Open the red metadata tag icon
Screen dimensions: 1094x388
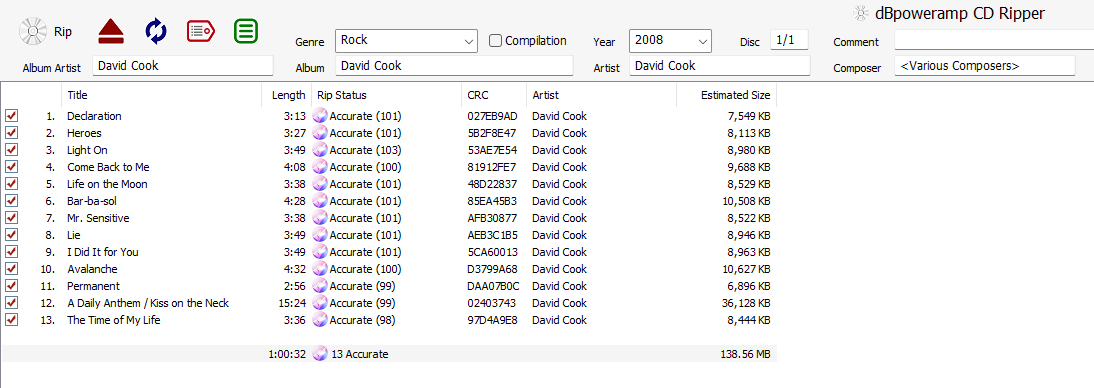coord(201,31)
